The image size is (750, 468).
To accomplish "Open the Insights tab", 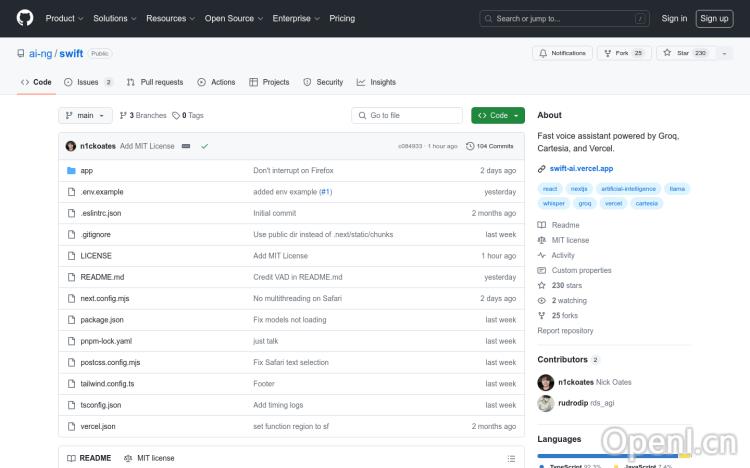I will point(376,82).
